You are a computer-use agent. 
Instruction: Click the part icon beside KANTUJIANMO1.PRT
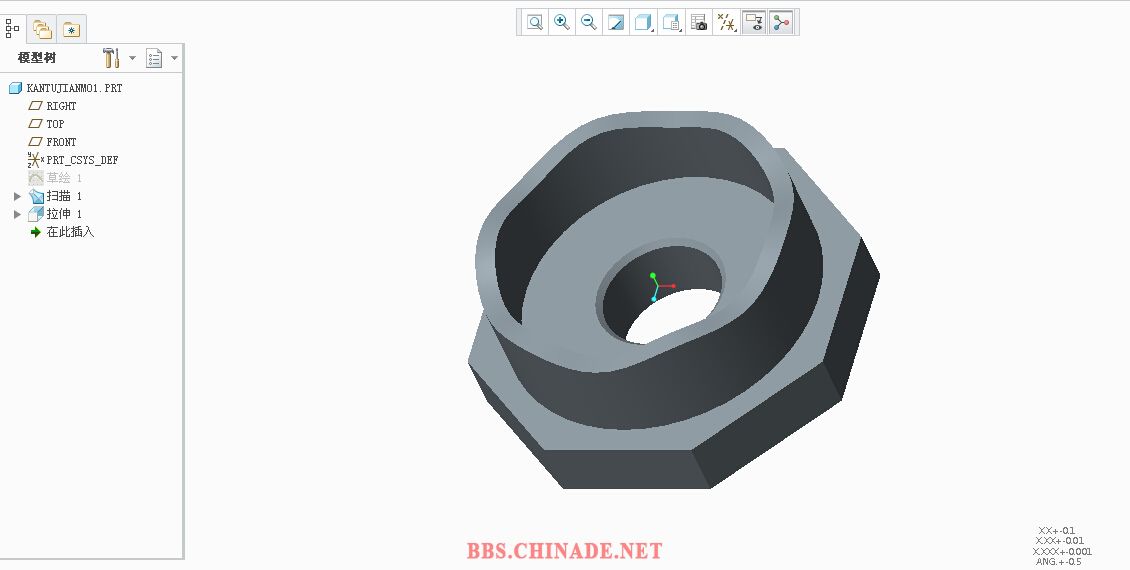15,88
